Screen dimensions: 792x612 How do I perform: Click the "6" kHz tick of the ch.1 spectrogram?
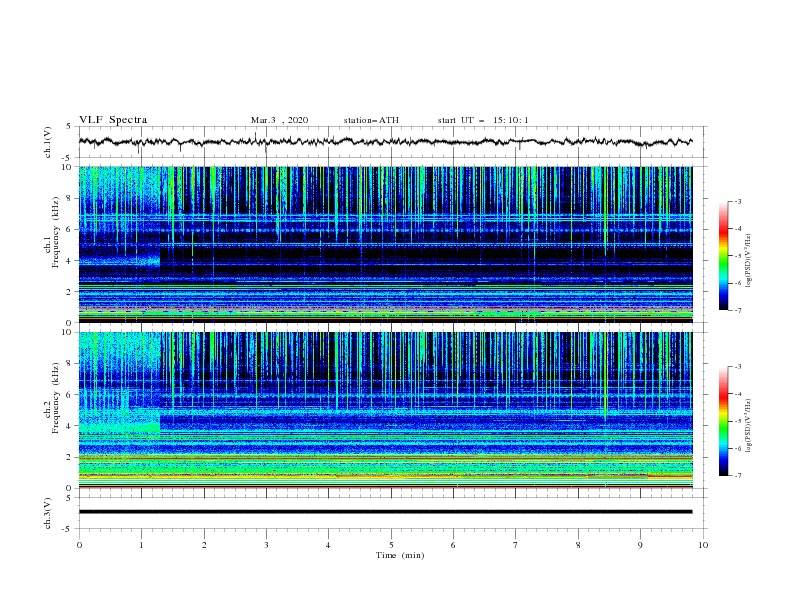point(70,230)
